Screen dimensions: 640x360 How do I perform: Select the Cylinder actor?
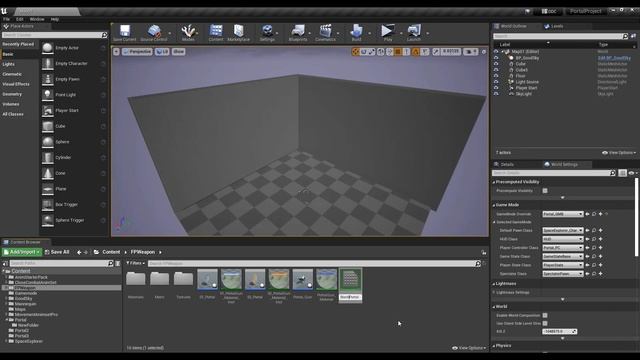point(73,158)
